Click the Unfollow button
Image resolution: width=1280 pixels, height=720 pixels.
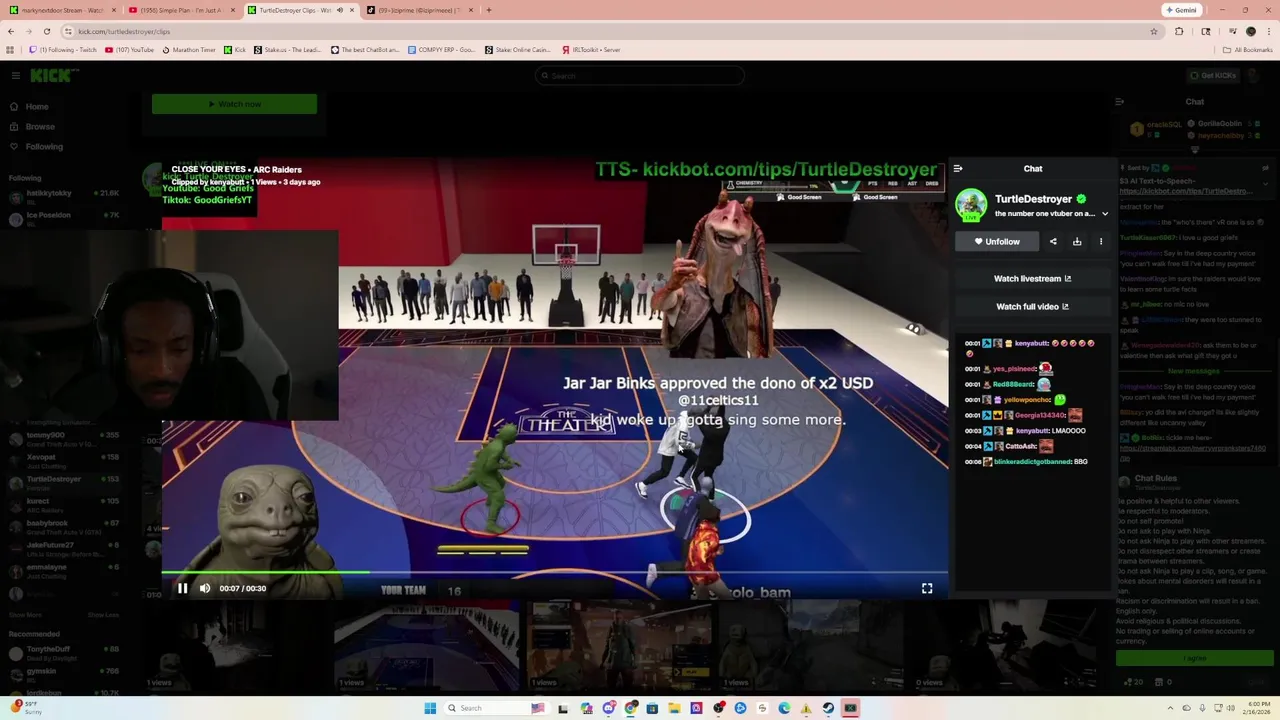(997, 241)
